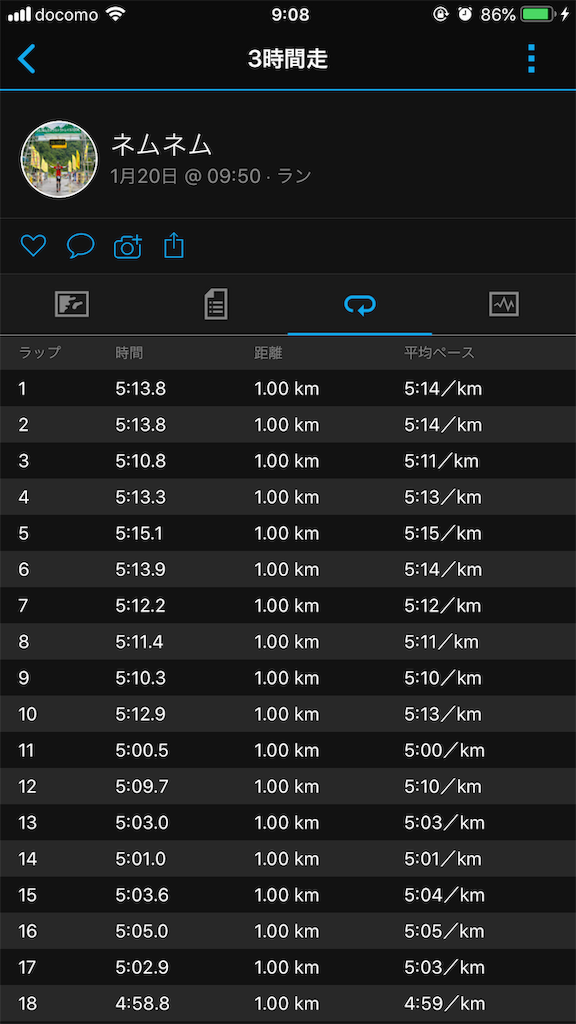
Task: Open the three-dot more options menu
Action: click(531, 59)
